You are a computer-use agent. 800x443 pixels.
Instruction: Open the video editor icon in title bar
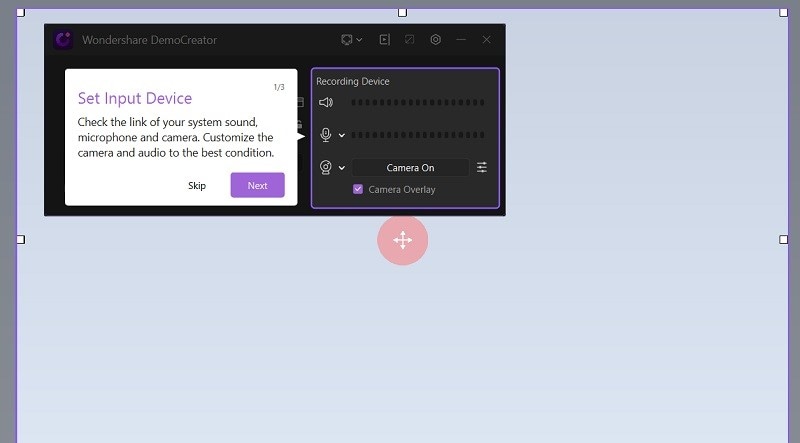pyautogui.click(x=385, y=39)
